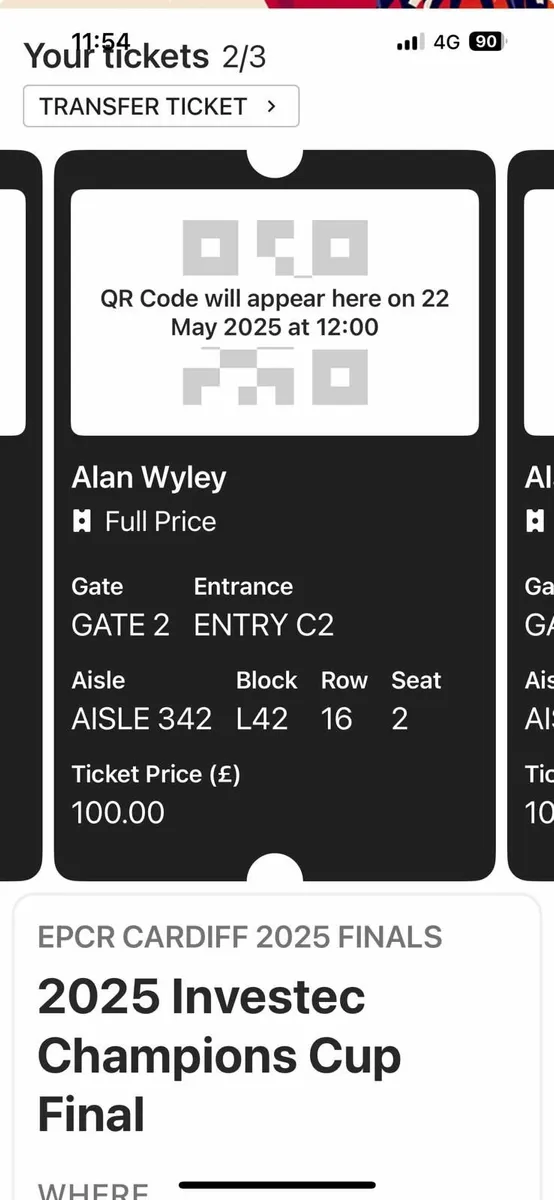Open the previous ticket card on the left
The width and height of the screenshot is (554, 1200).
[20, 515]
